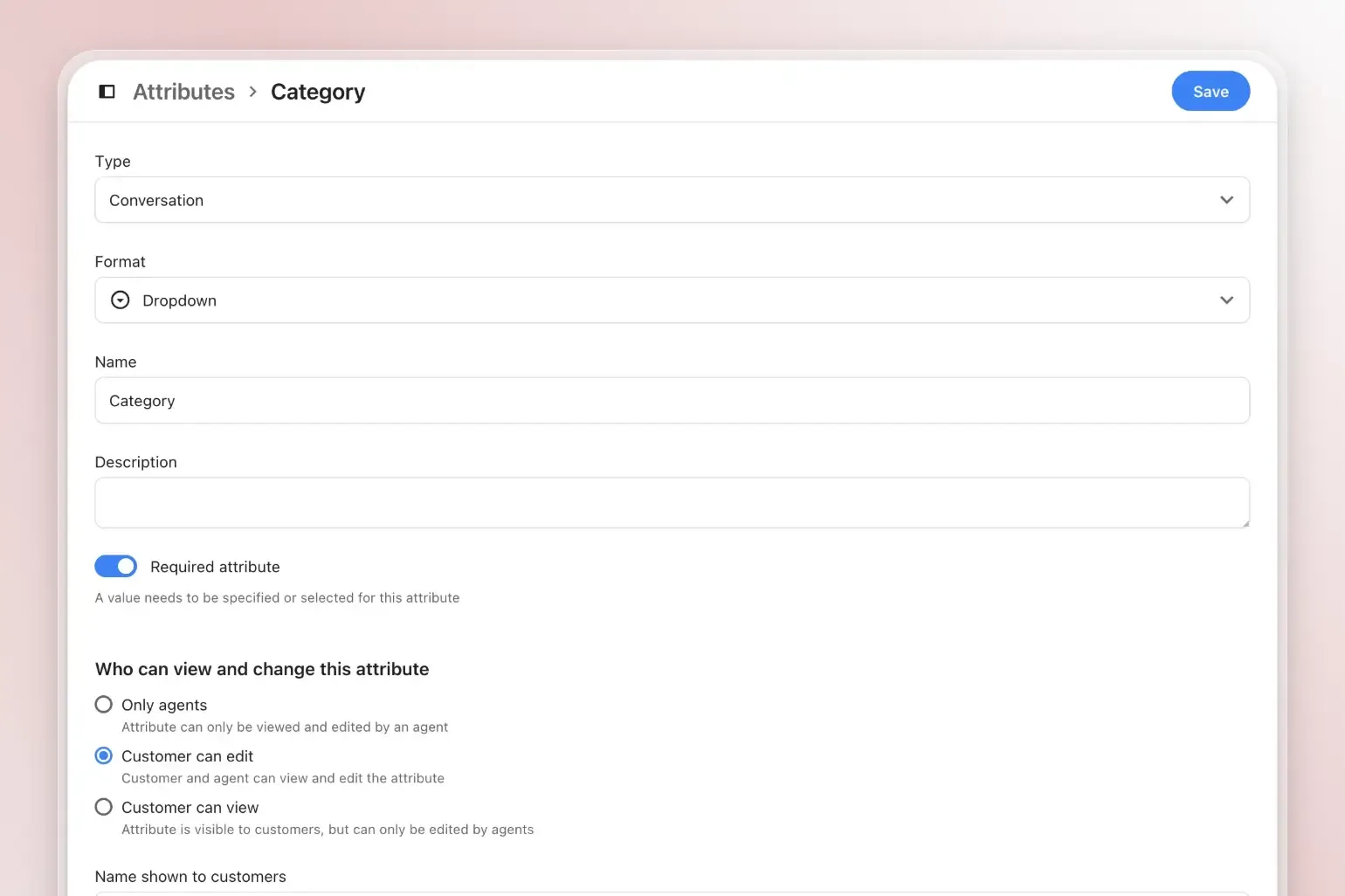Click the Category breadcrumb title

318,92
